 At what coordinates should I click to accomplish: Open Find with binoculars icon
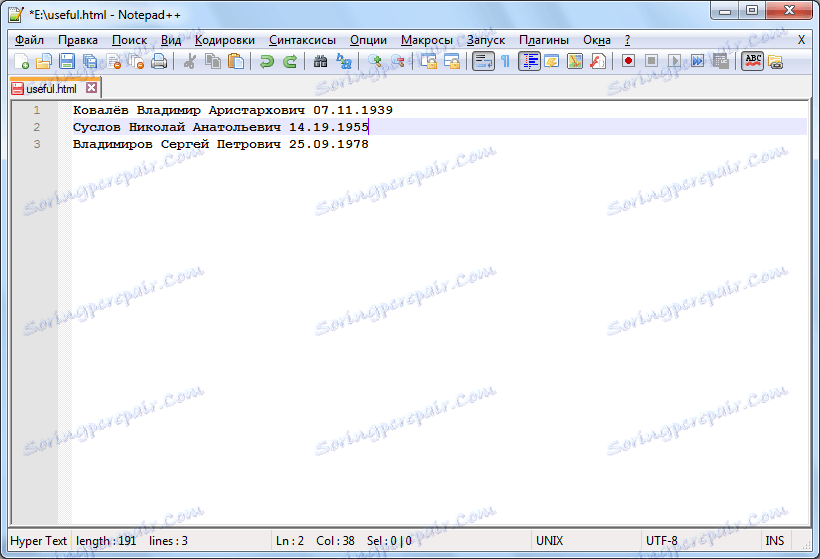tap(320, 62)
